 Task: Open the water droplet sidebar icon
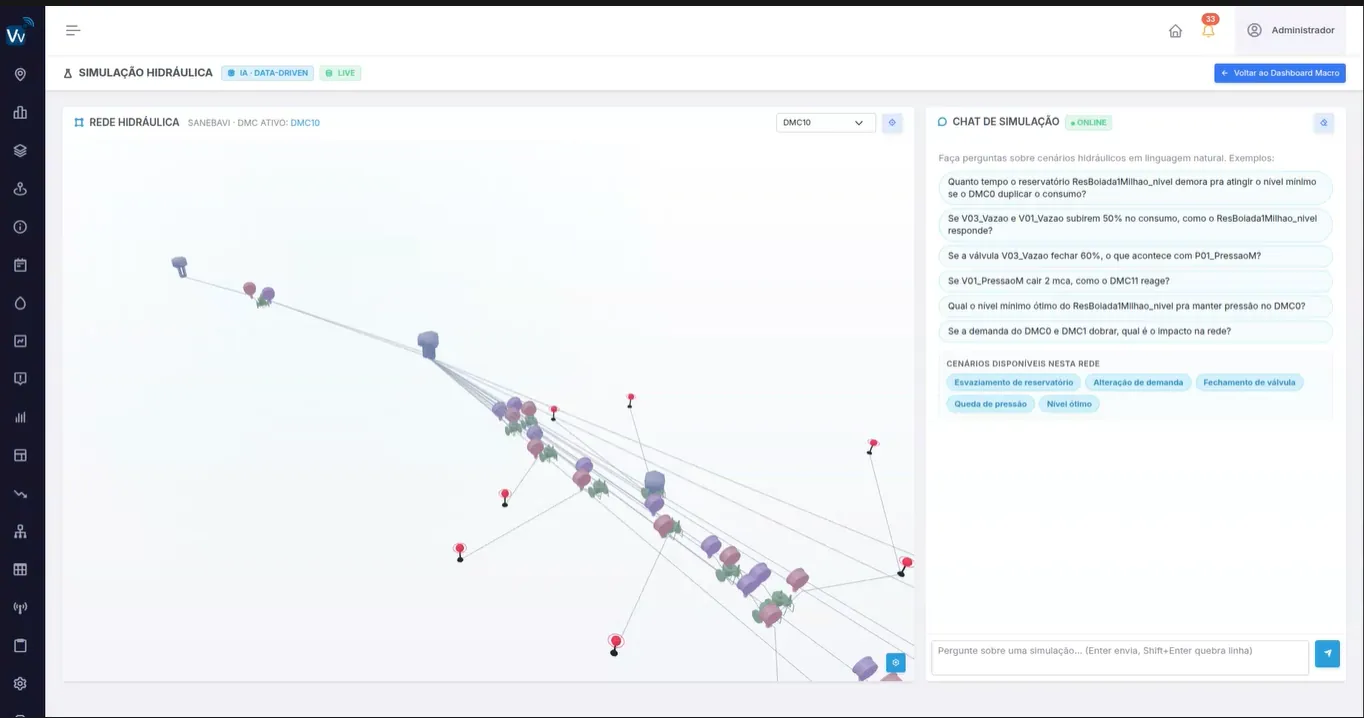(20, 303)
